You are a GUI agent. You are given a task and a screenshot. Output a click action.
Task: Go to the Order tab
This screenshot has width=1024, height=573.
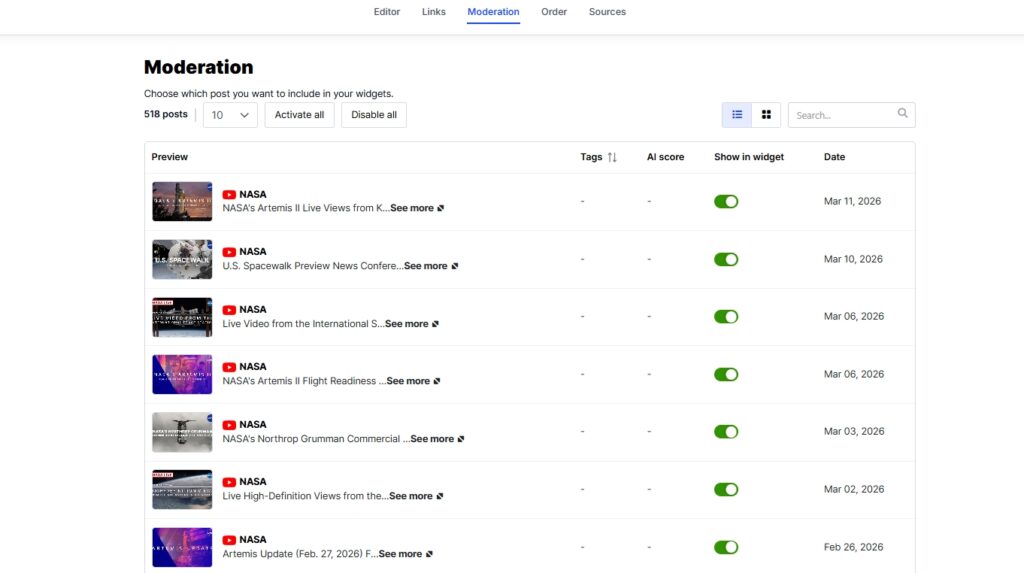pos(554,12)
